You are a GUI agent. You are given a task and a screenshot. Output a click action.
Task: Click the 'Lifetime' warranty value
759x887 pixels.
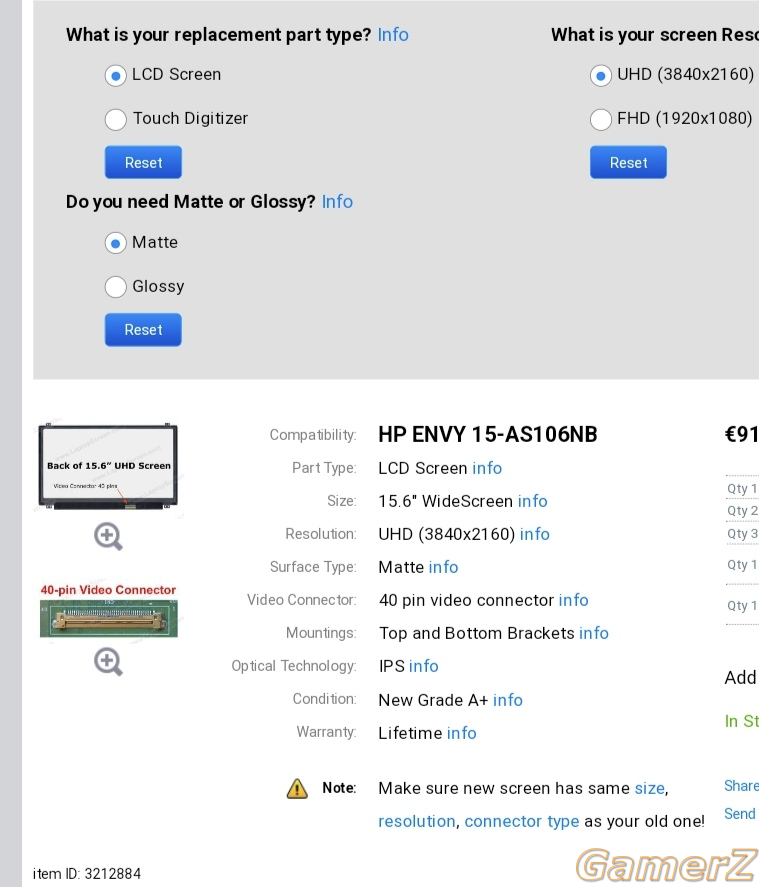tap(410, 733)
